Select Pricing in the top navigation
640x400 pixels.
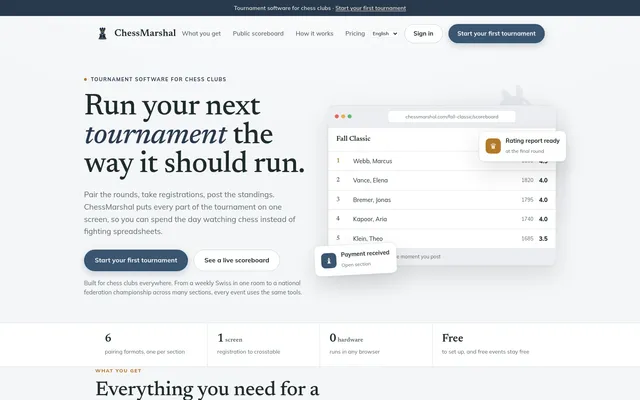[355, 33]
